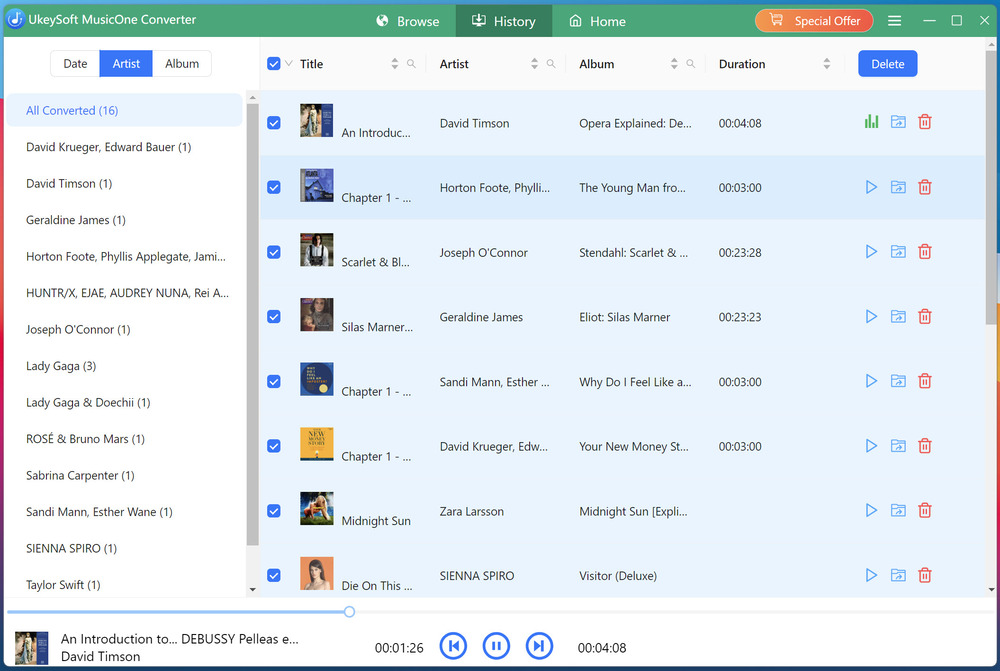Open the Special Offer button
Screen dimensions: 1000x671
click(814, 21)
